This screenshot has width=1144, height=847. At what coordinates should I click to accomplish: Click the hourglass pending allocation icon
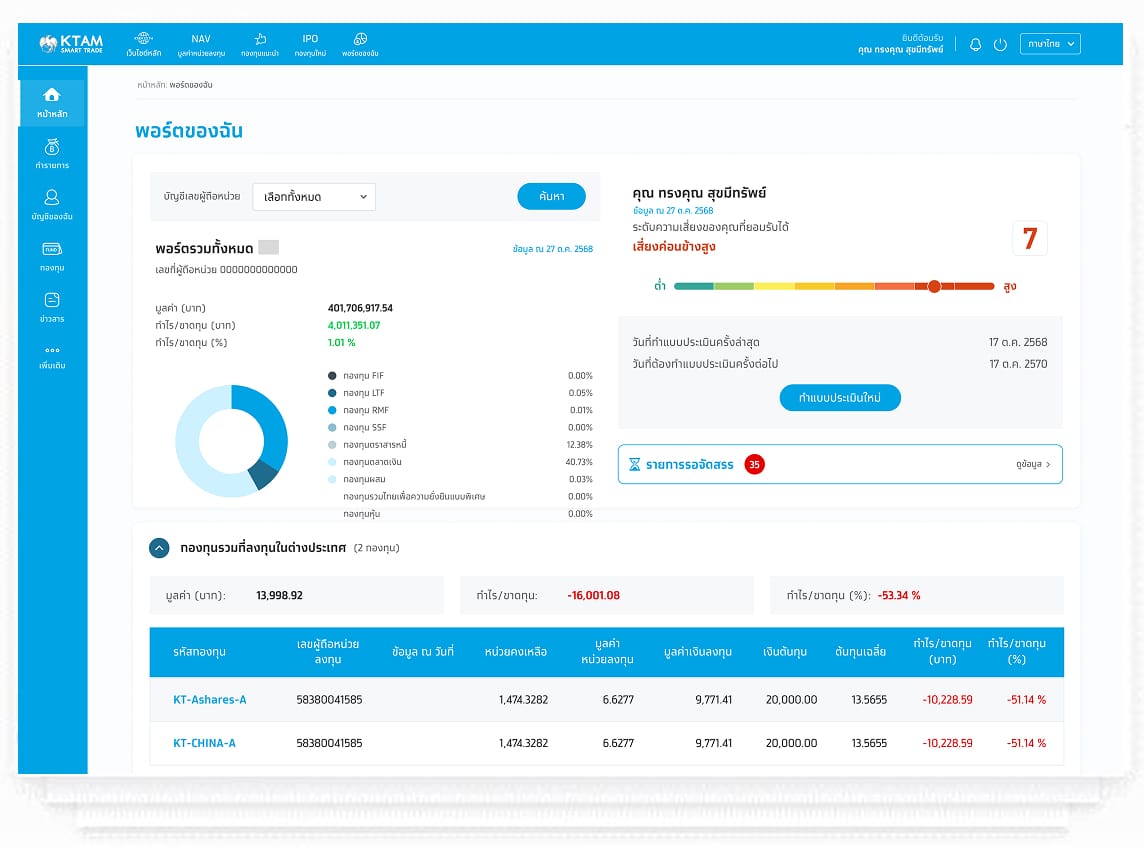tap(635, 465)
